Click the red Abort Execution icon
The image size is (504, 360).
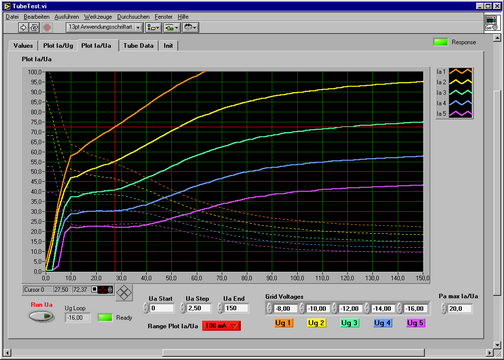click(47, 27)
